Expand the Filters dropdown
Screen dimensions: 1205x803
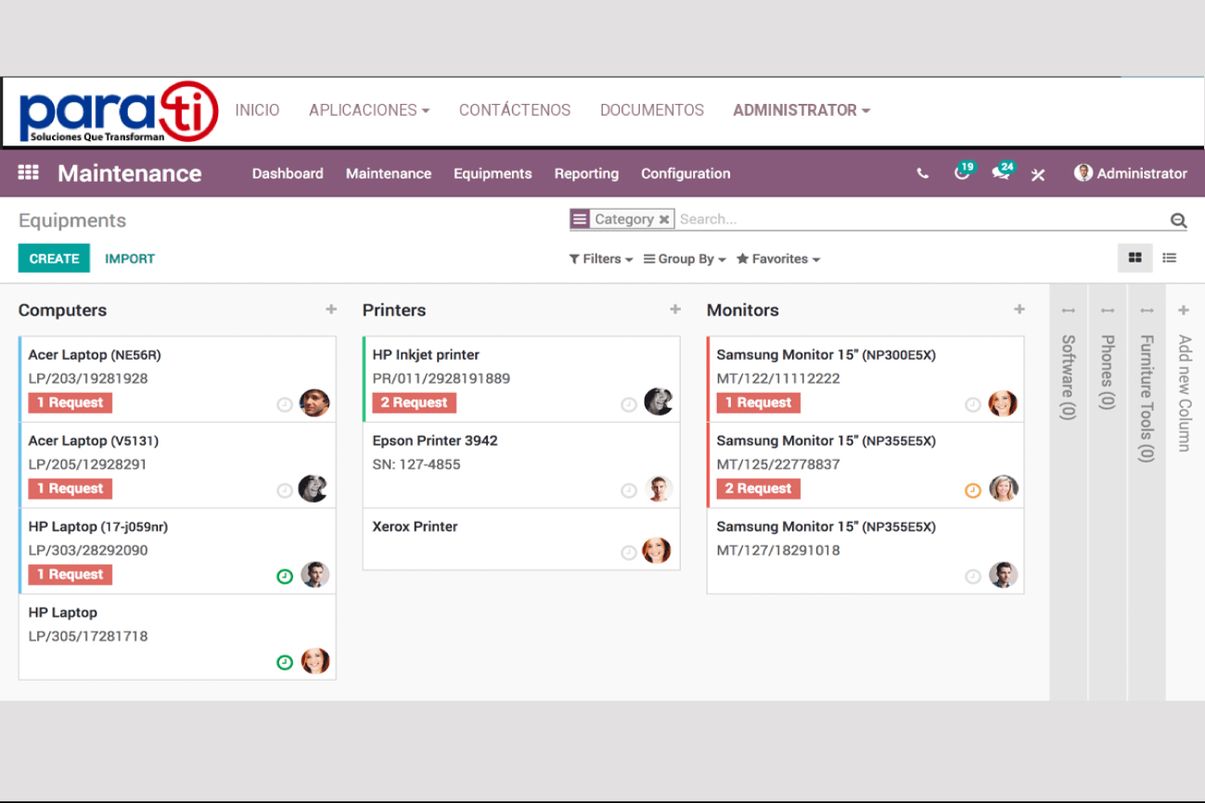601,259
